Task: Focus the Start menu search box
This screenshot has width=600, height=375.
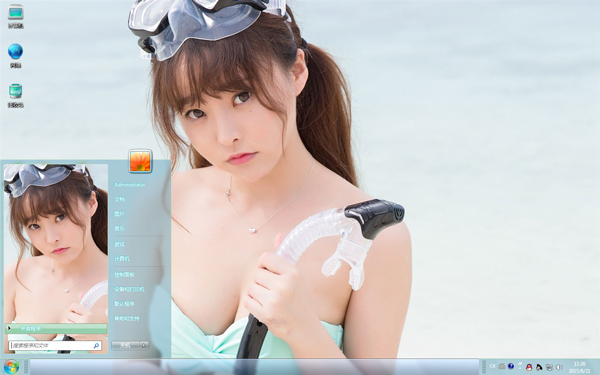Action: [x=55, y=346]
